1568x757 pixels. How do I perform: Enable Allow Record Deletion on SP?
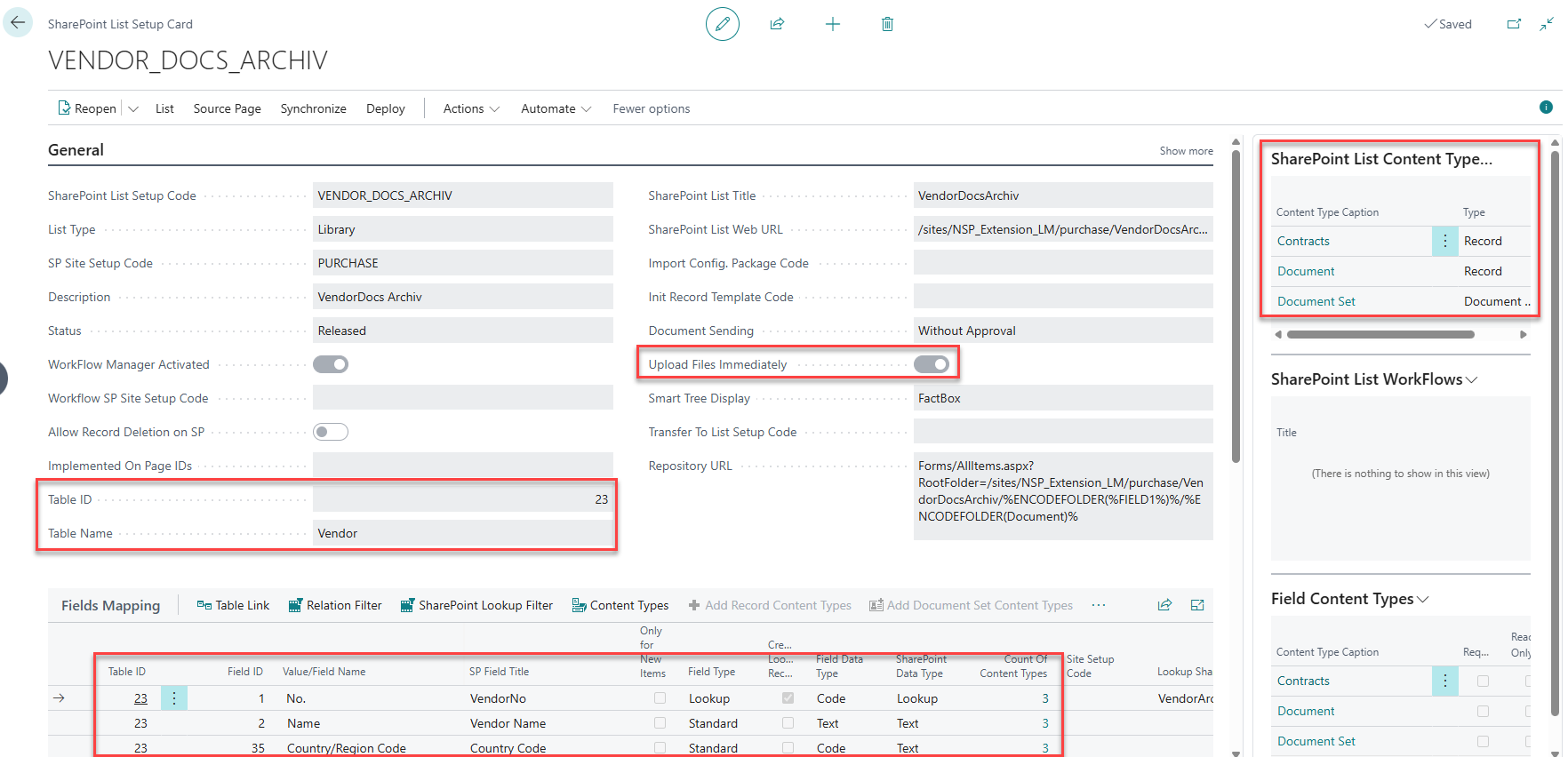331,432
